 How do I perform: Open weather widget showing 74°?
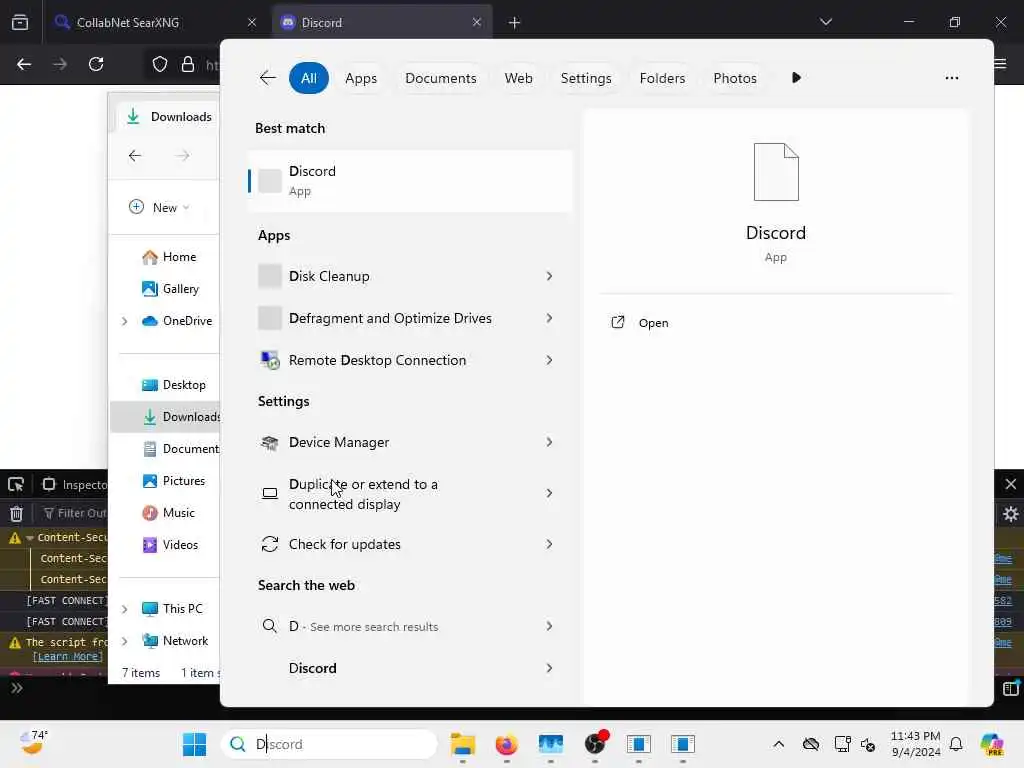33,743
